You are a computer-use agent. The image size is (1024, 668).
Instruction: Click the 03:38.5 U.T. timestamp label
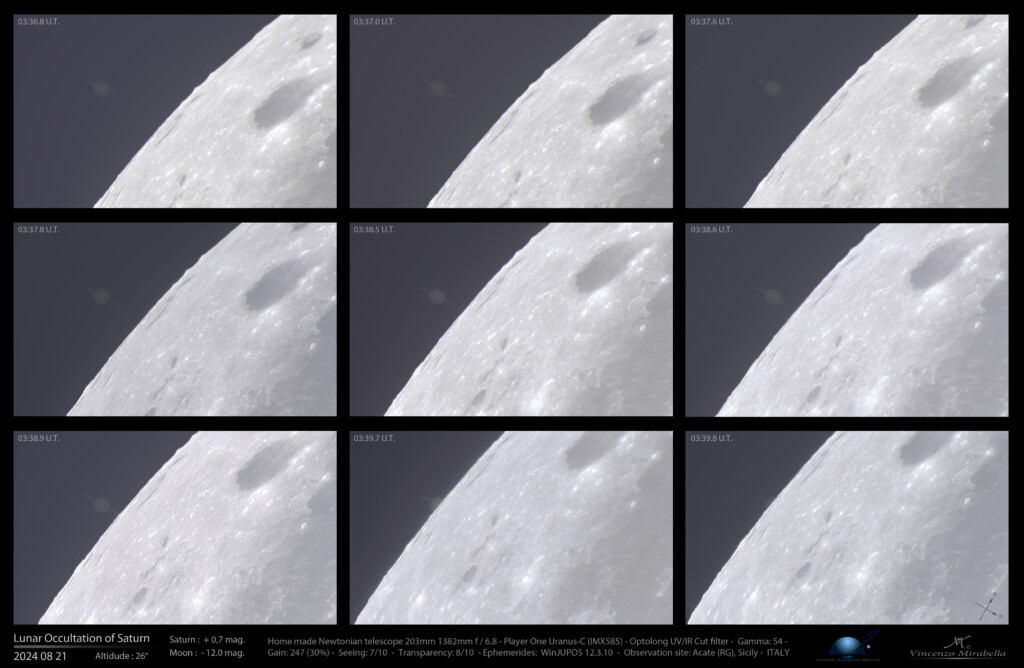[377, 228]
